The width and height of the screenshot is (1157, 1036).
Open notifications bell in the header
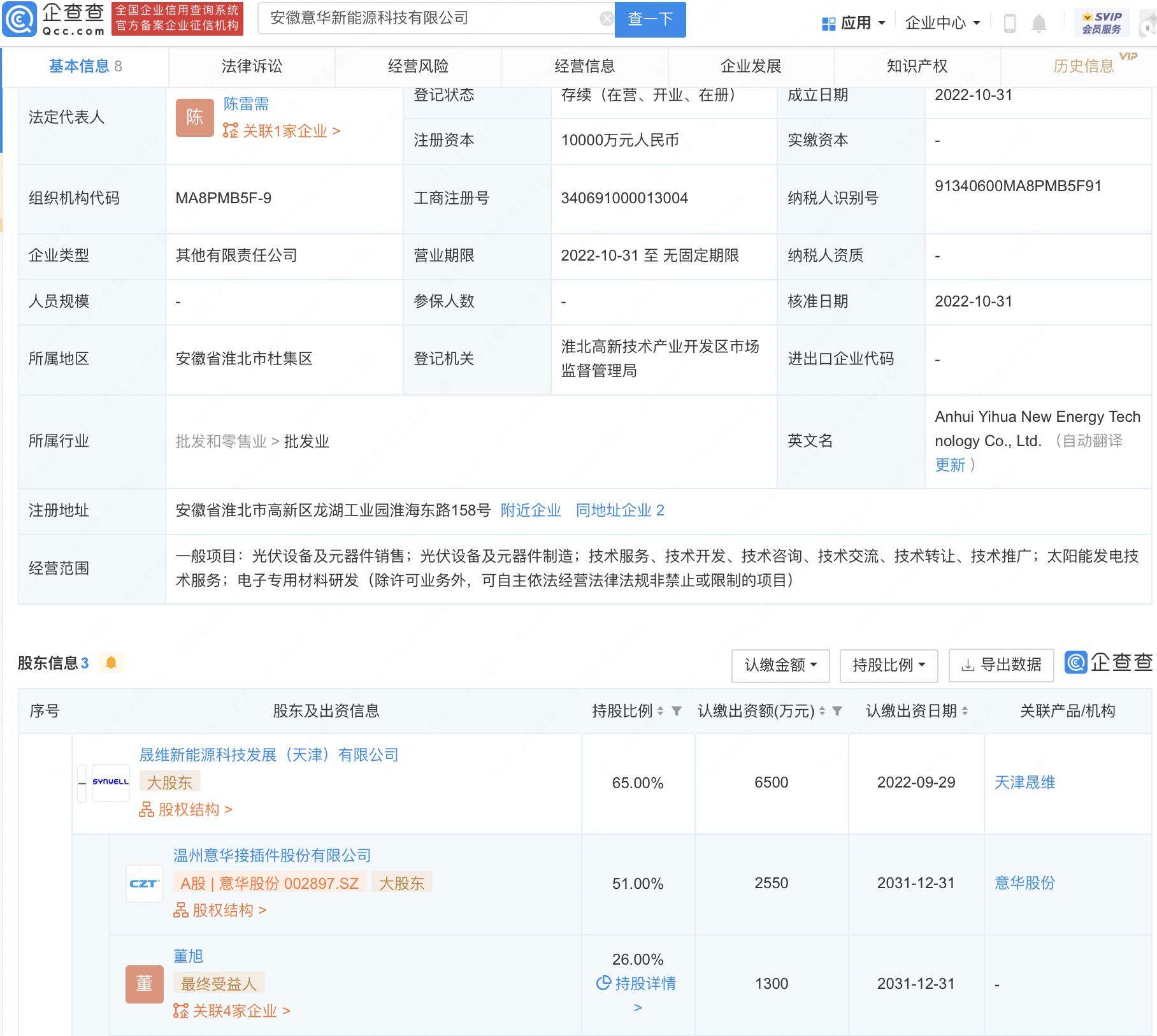(1039, 24)
